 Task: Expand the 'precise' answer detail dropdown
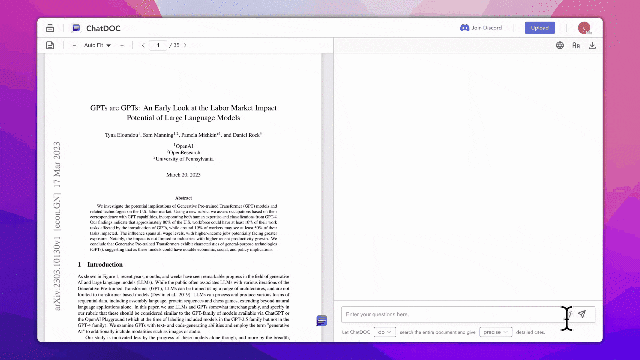coord(496,332)
